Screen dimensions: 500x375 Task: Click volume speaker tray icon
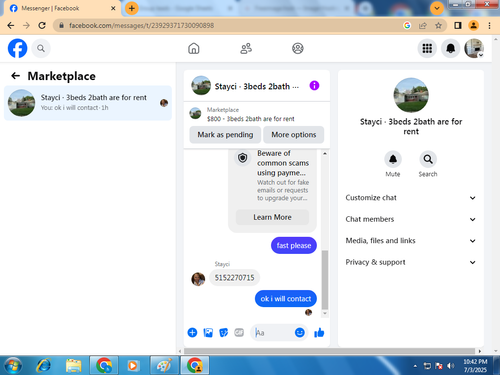[x=450, y=366]
